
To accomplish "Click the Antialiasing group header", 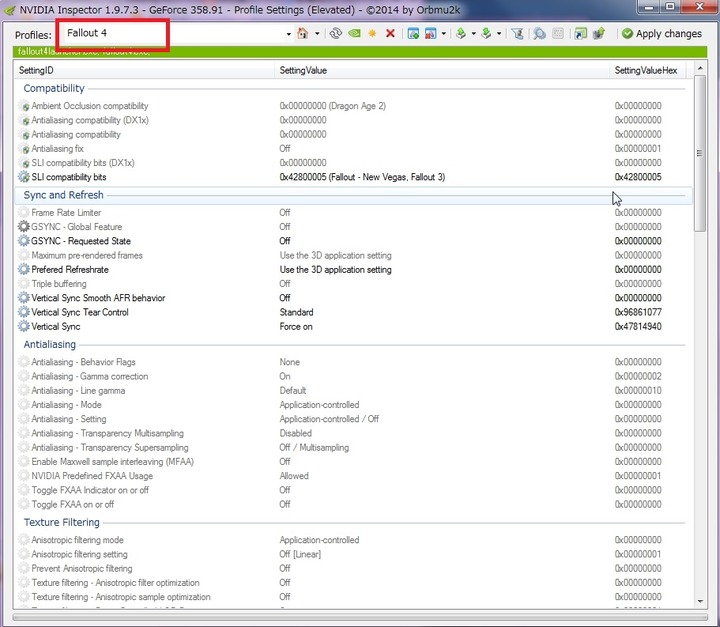I will 50,345.
